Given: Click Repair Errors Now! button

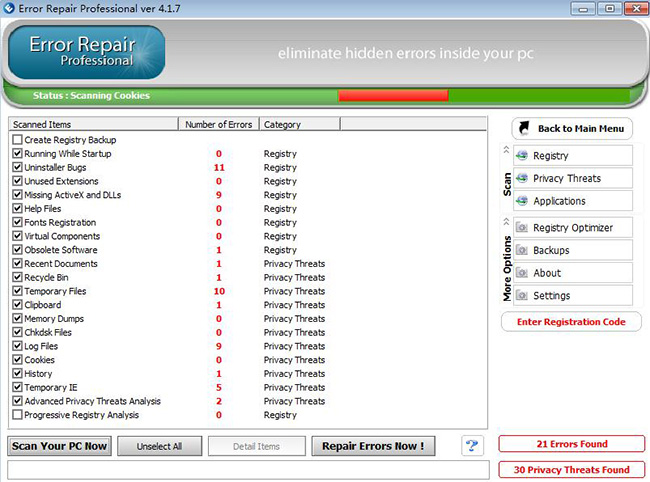Looking at the screenshot, I should click(373, 446).
